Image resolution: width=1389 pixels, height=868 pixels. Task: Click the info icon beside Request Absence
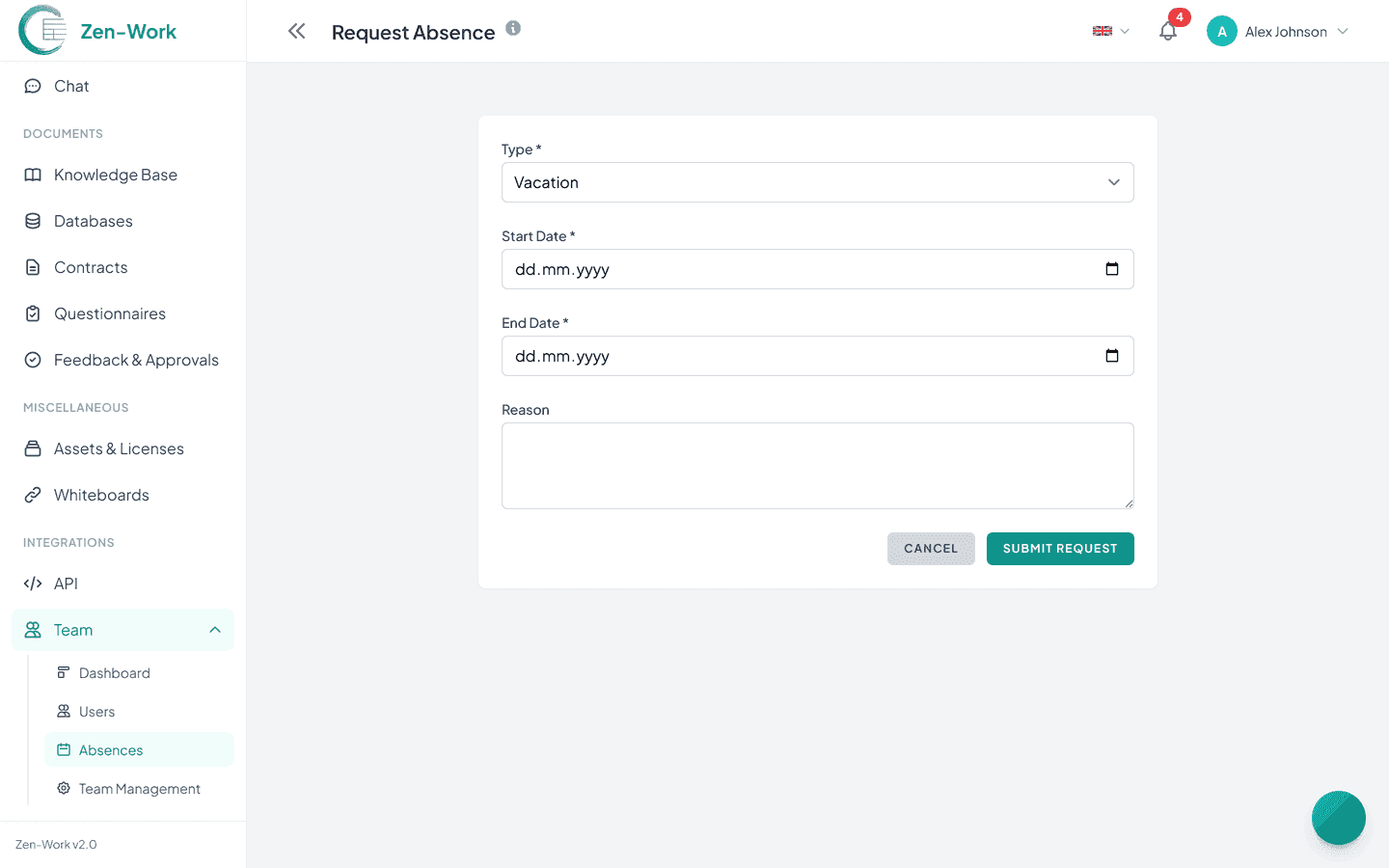tap(513, 28)
